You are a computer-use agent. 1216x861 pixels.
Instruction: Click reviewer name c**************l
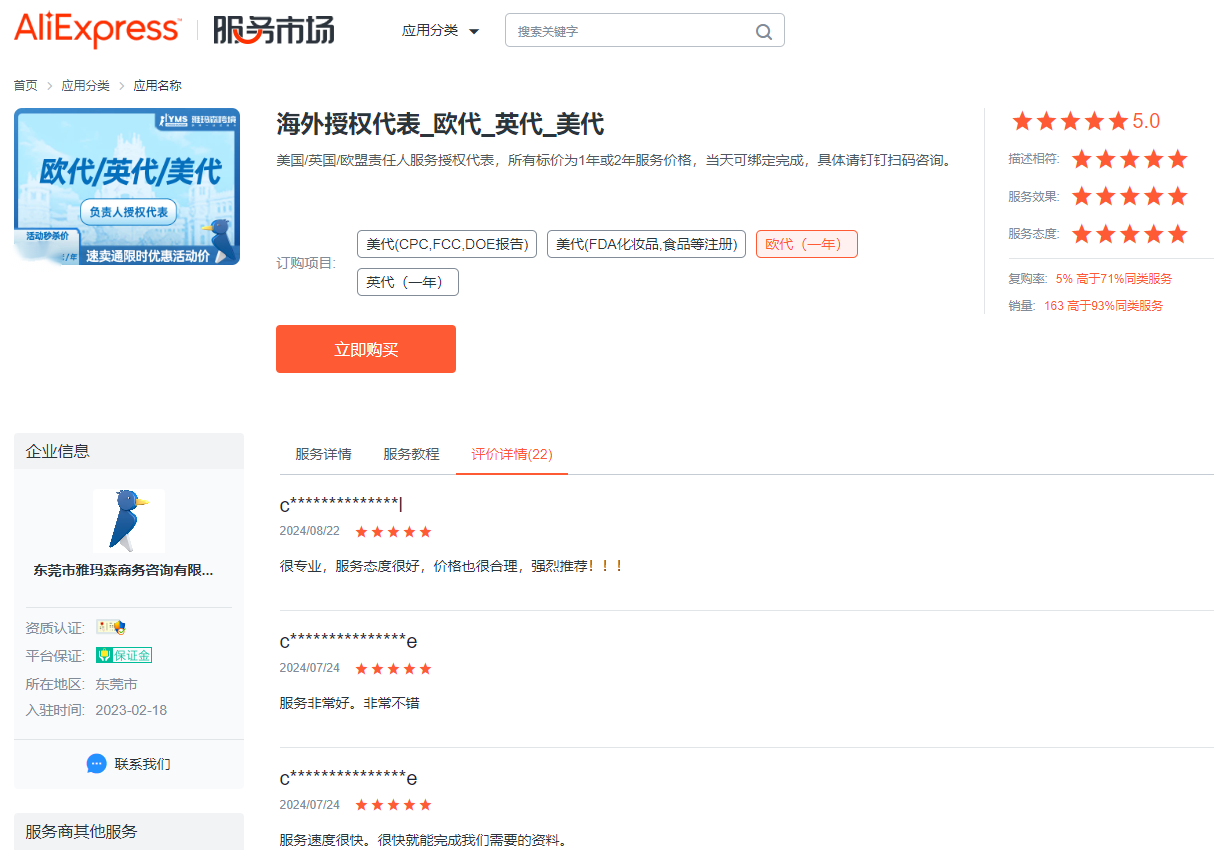click(341, 504)
